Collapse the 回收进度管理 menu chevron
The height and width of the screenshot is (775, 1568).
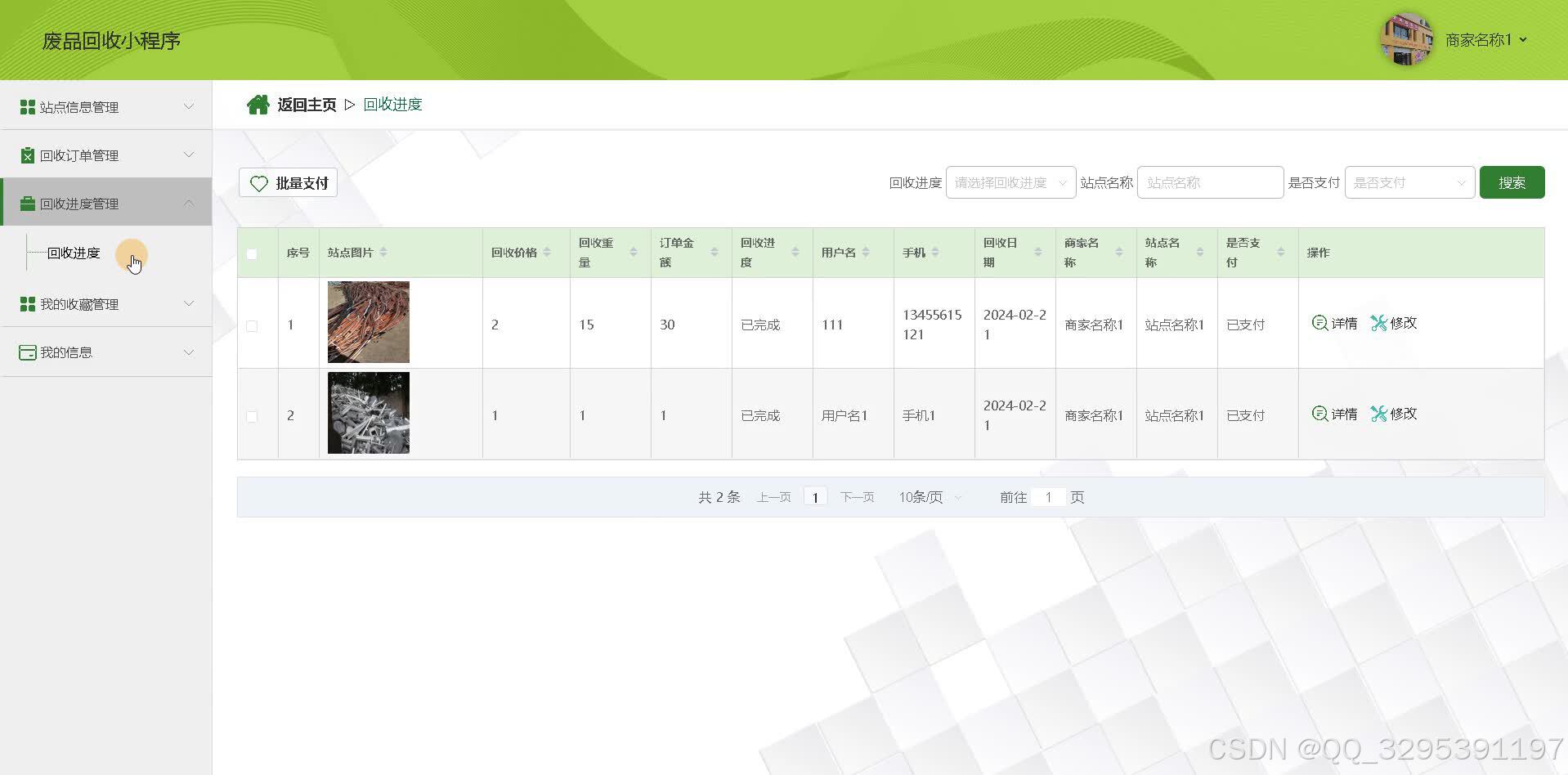tap(189, 203)
